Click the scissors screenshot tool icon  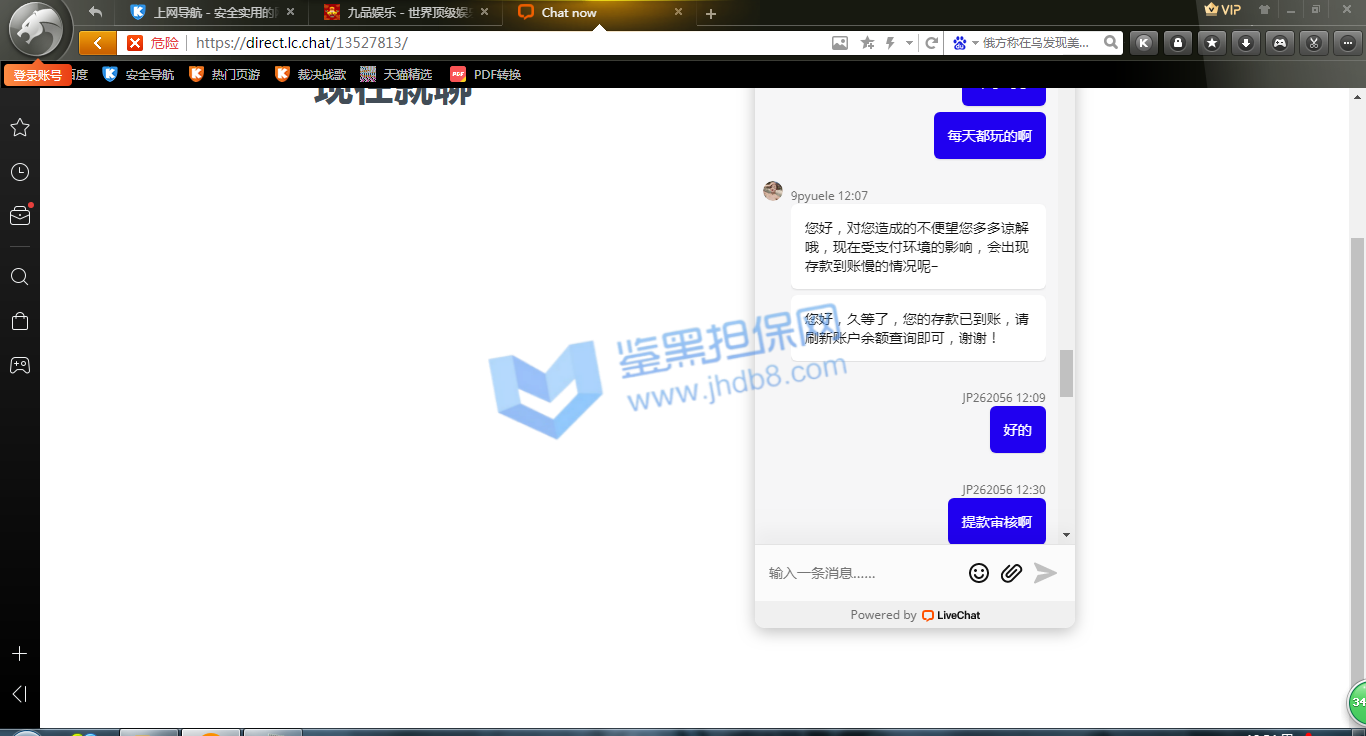pos(1314,43)
